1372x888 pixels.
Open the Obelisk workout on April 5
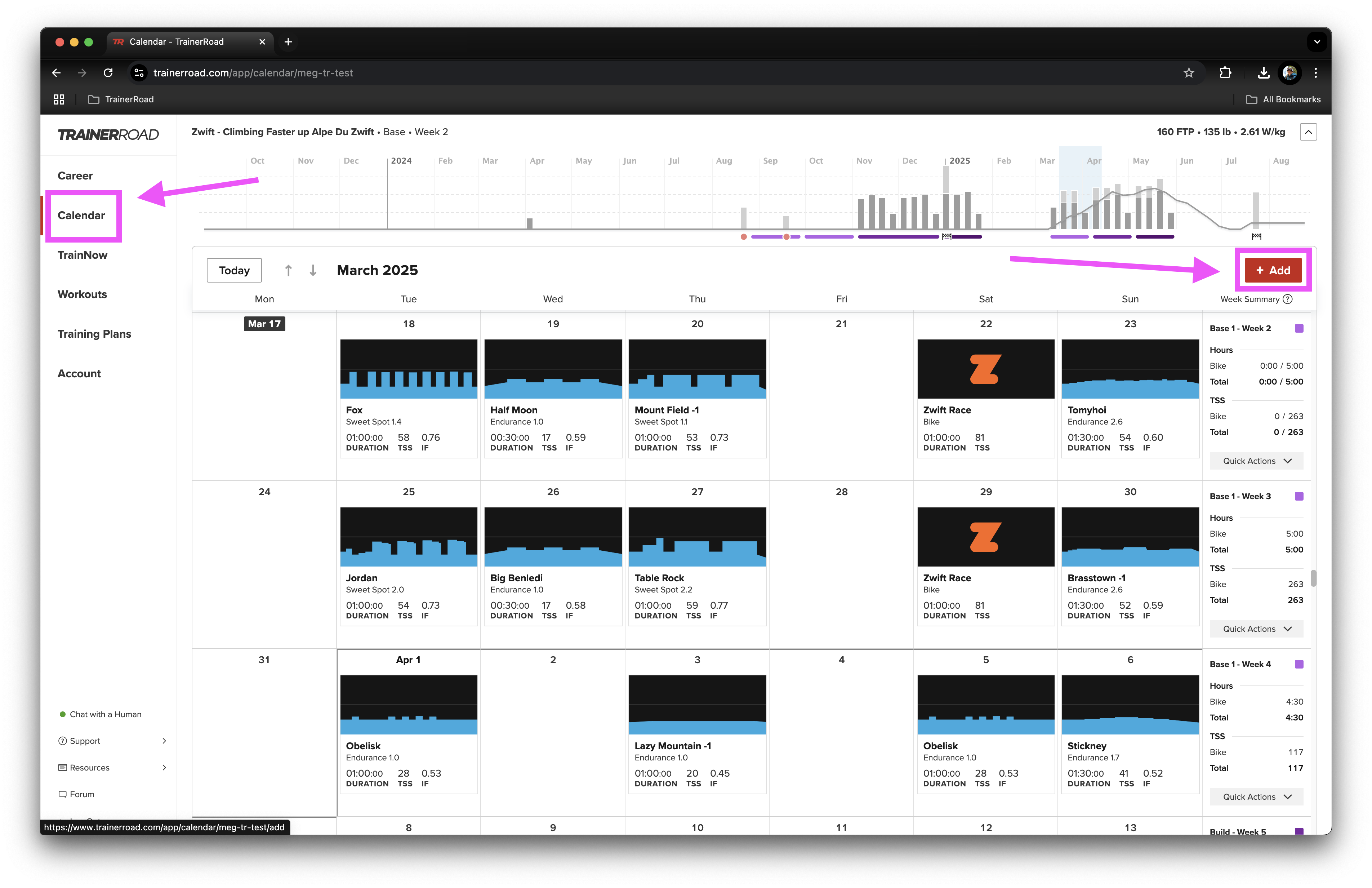986,734
